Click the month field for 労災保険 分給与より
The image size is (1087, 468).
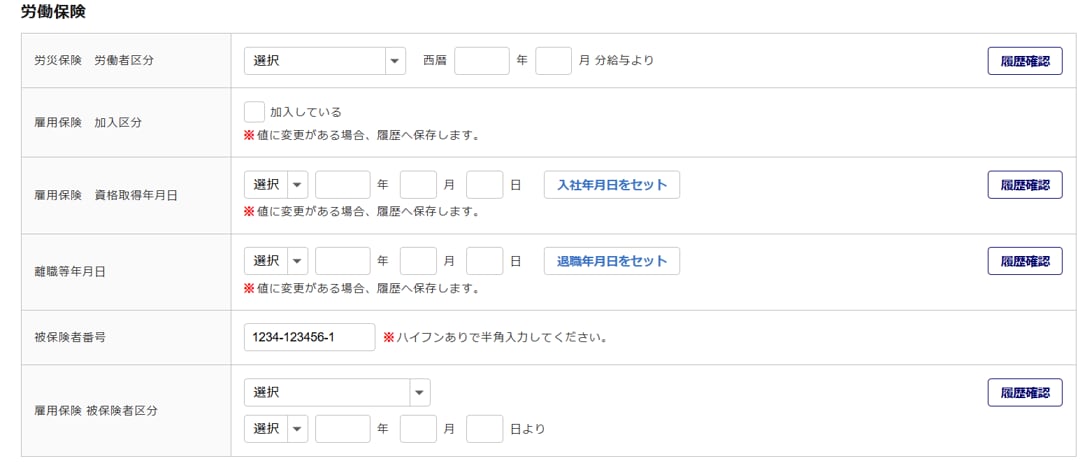(553, 60)
